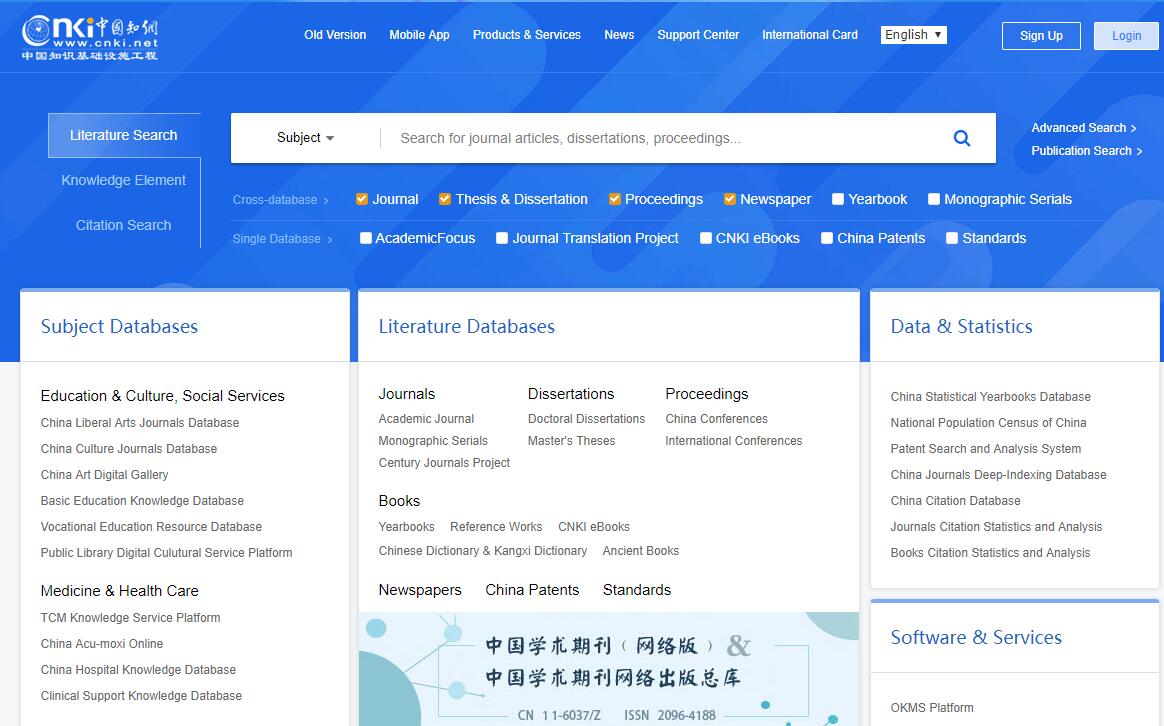Switch to Knowledge Element tab

(124, 180)
